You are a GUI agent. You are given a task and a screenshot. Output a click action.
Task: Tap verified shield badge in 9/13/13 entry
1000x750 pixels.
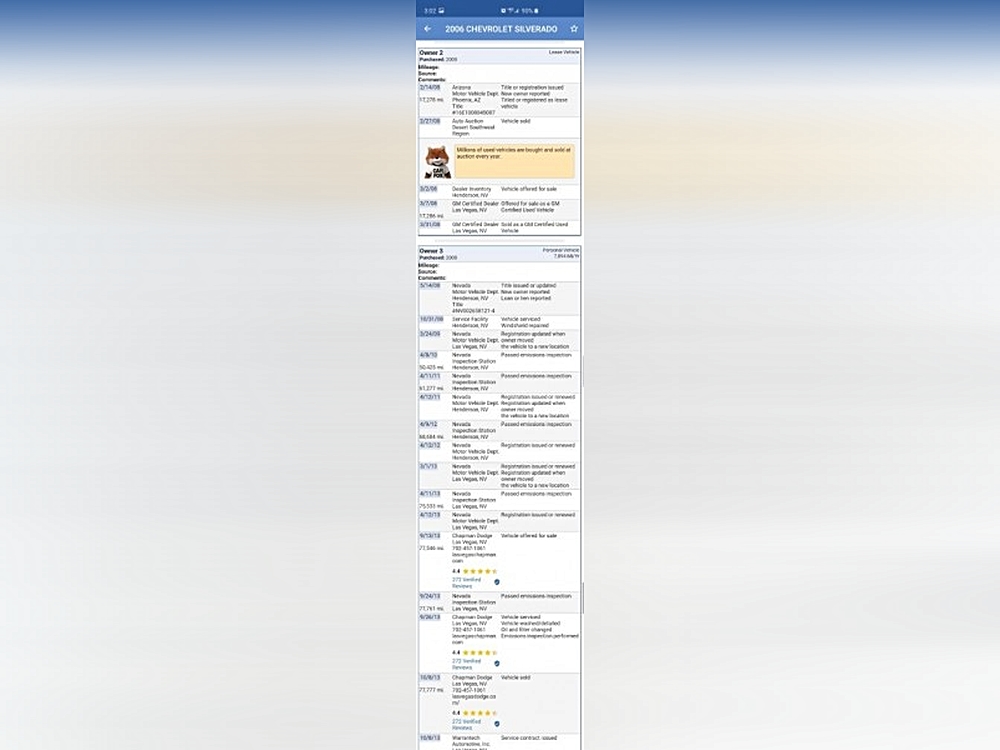coord(497,582)
